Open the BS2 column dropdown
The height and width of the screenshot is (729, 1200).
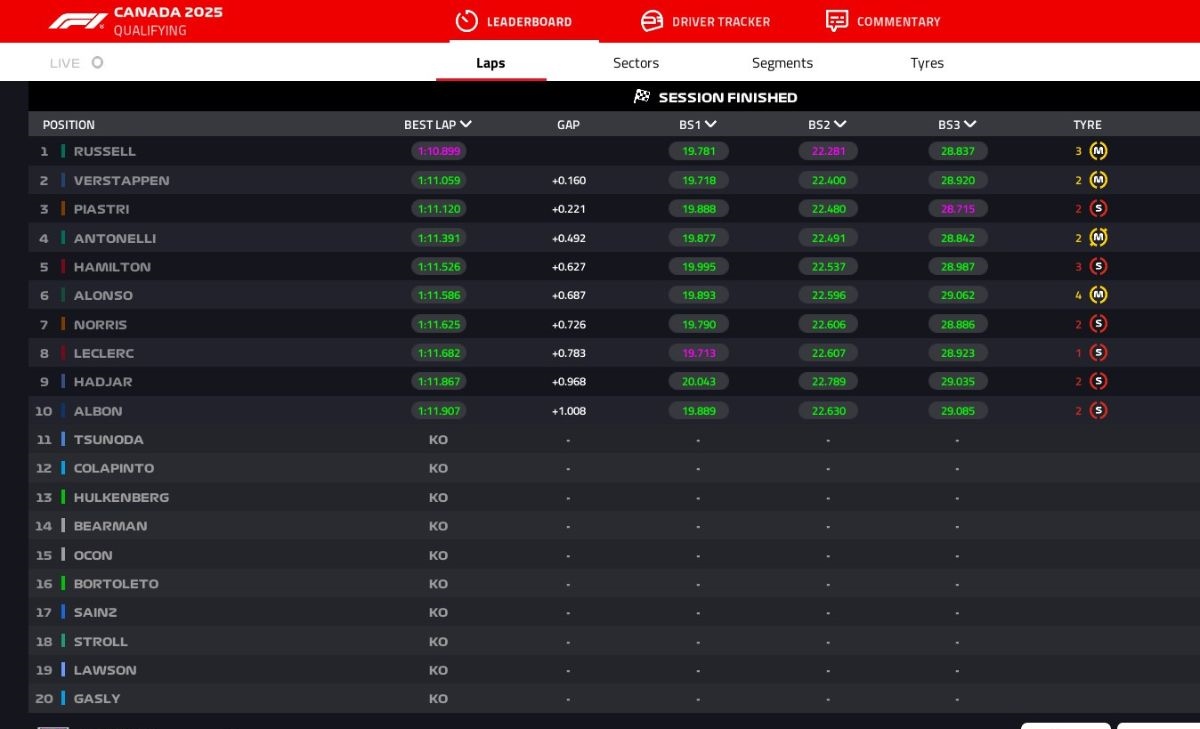click(840, 125)
